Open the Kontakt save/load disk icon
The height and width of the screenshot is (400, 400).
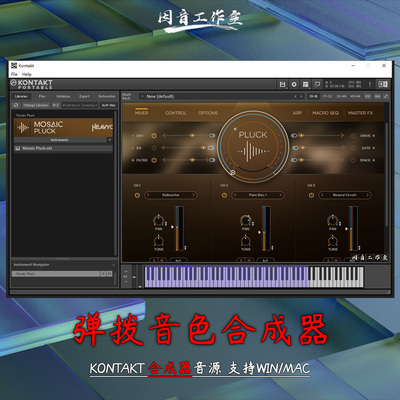tap(282, 85)
